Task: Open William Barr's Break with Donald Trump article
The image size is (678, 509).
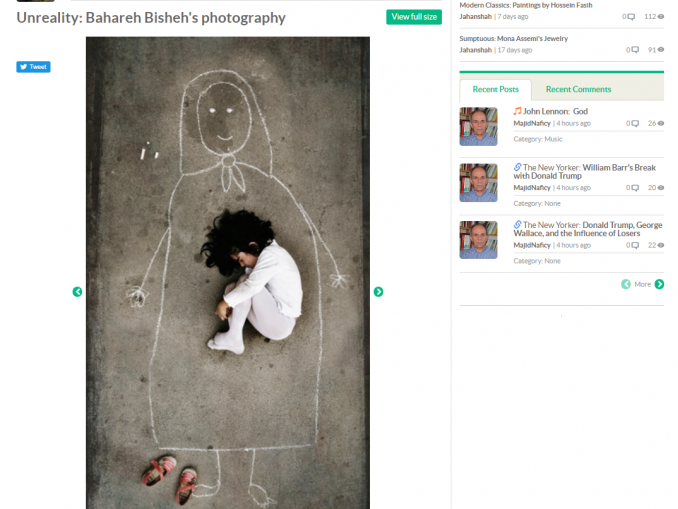Action: click(x=585, y=172)
